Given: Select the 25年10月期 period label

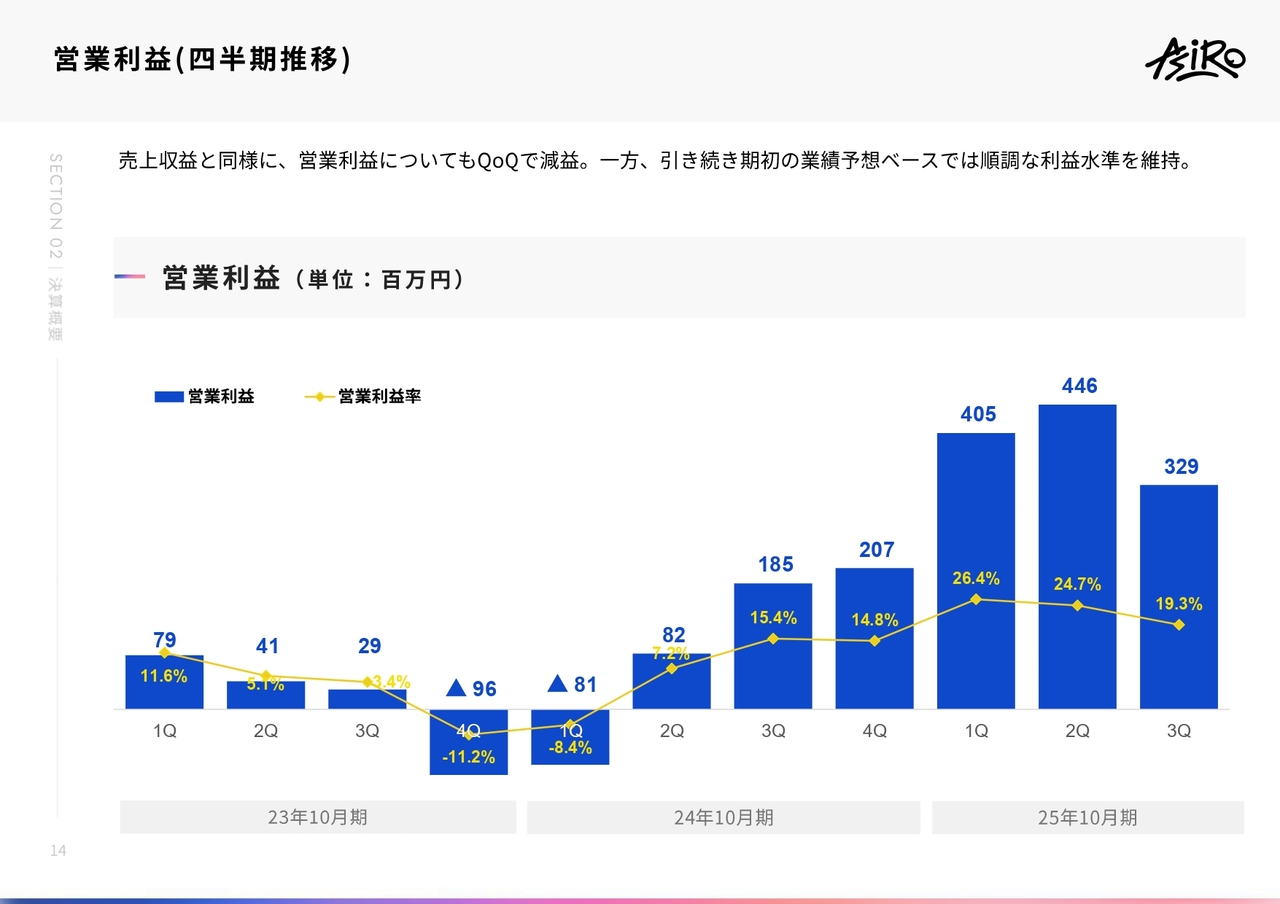Looking at the screenshot, I should click(x=1087, y=817).
